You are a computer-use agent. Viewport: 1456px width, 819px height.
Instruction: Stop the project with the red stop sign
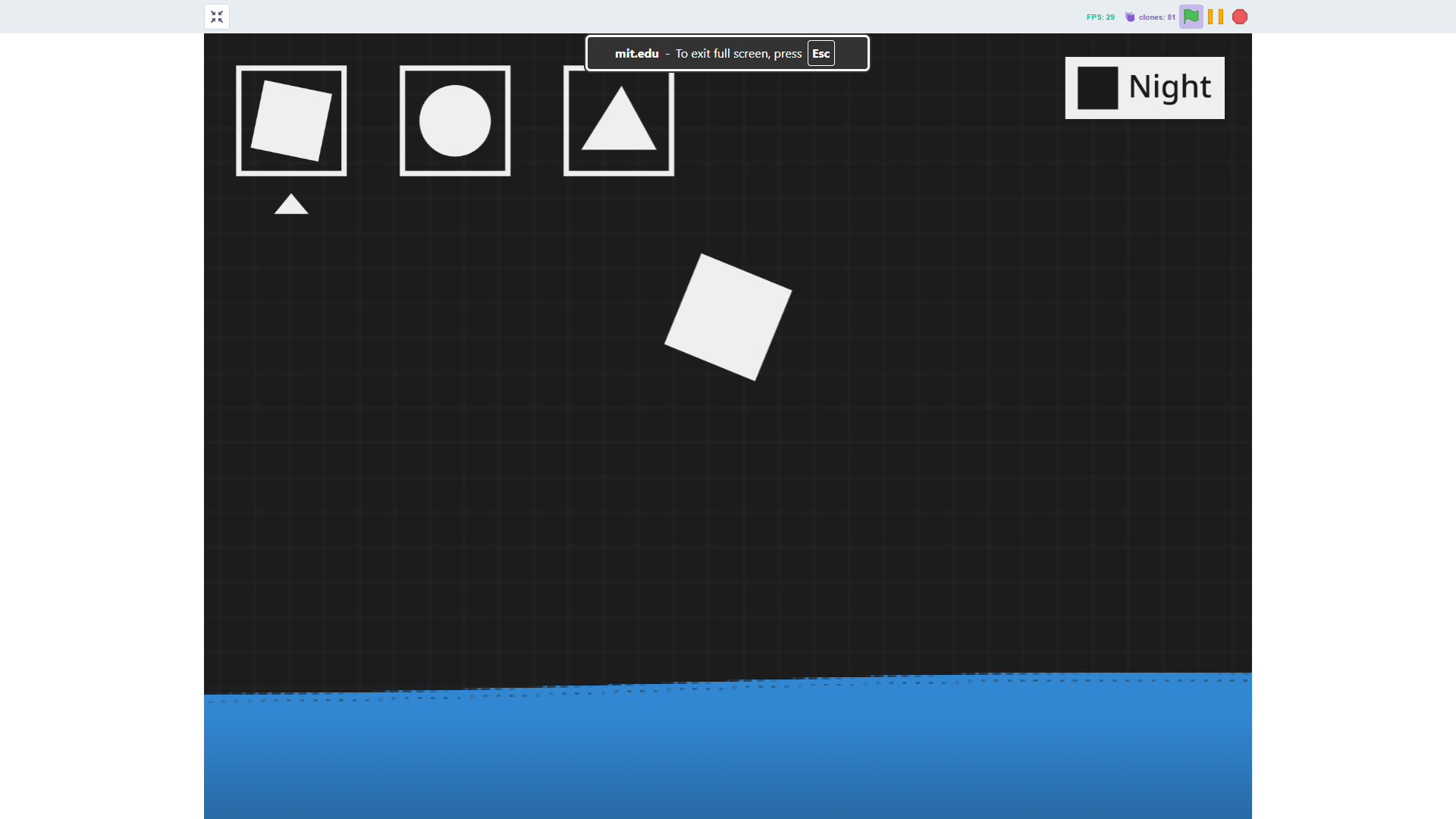[1240, 17]
